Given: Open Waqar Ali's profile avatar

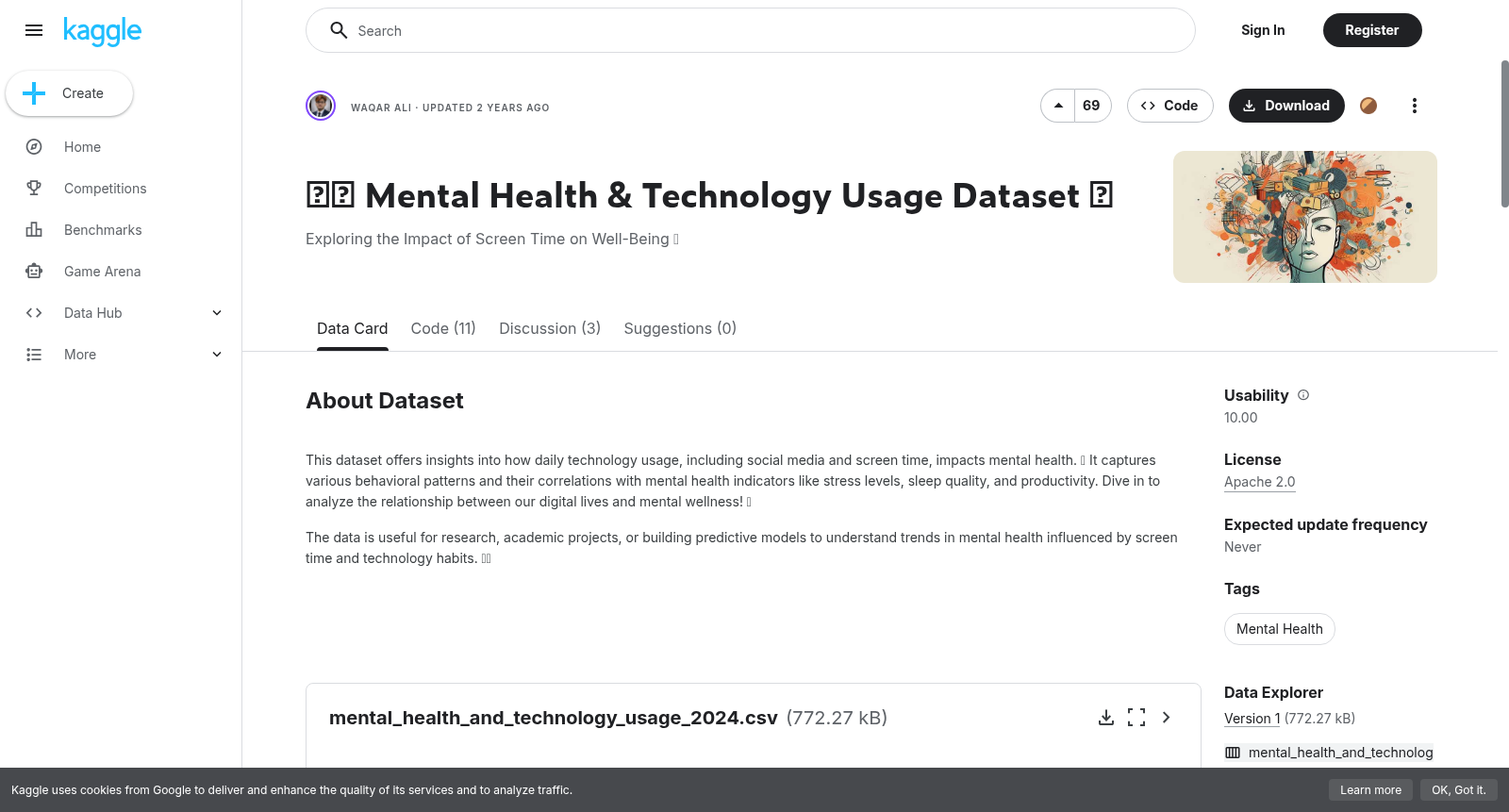Looking at the screenshot, I should (x=321, y=106).
